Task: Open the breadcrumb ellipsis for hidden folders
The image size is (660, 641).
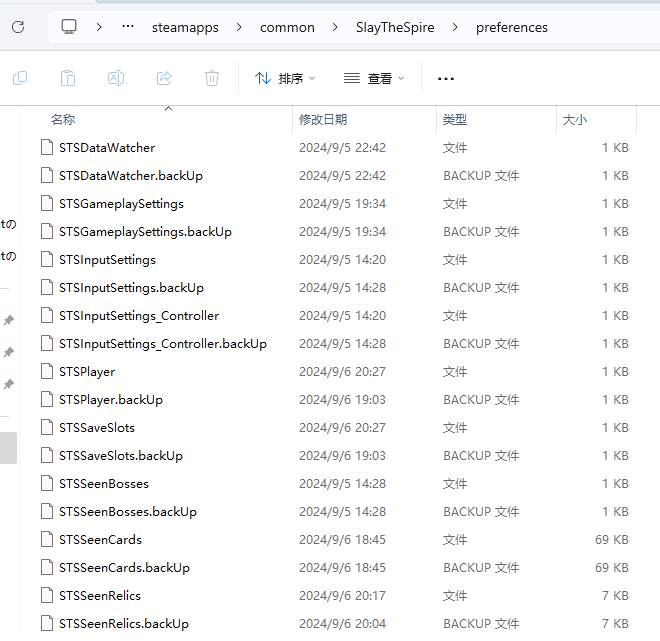Action: click(x=128, y=27)
